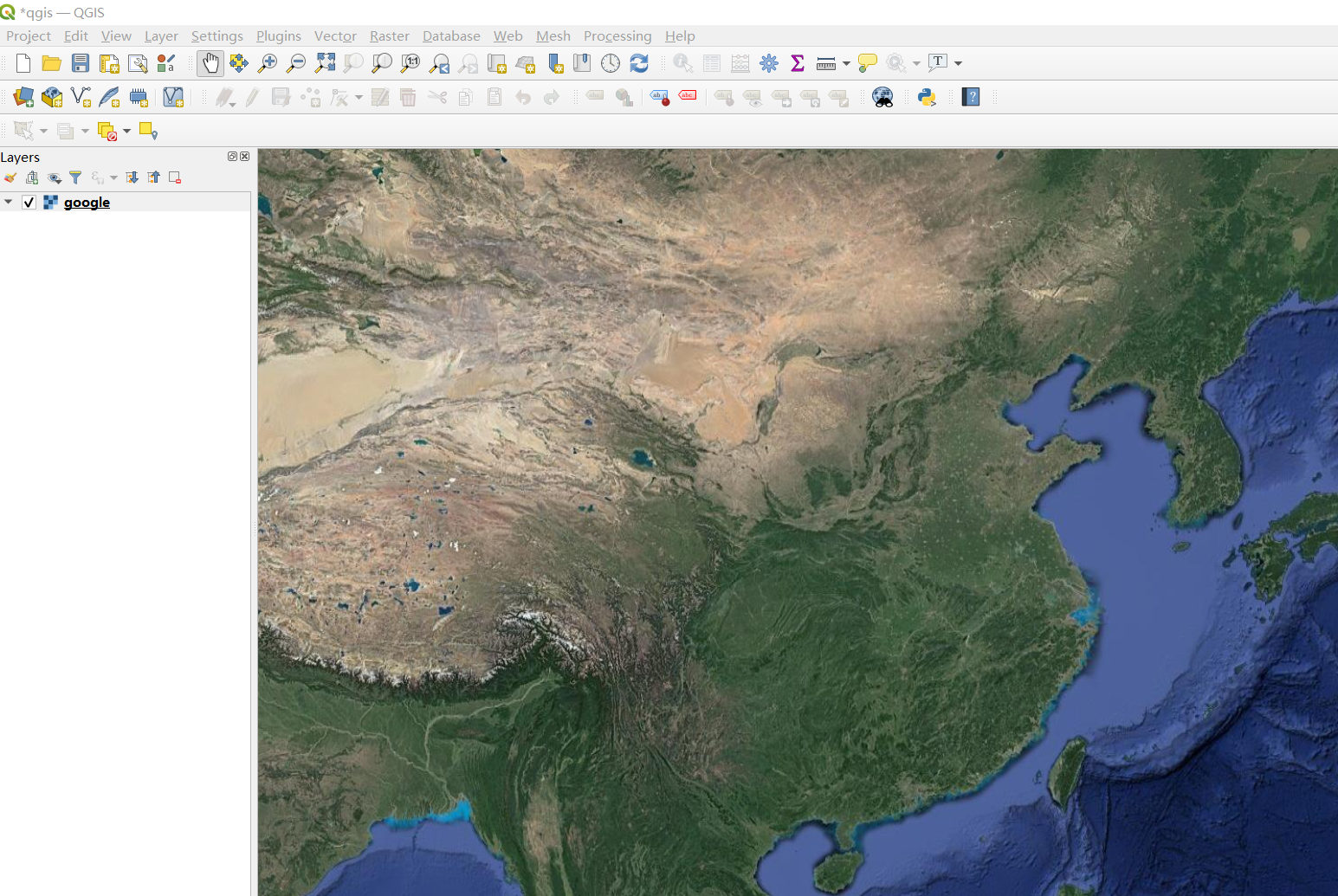Image resolution: width=1338 pixels, height=896 pixels.
Task: Open the Measure tool dropdown arrow
Action: (x=846, y=63)
